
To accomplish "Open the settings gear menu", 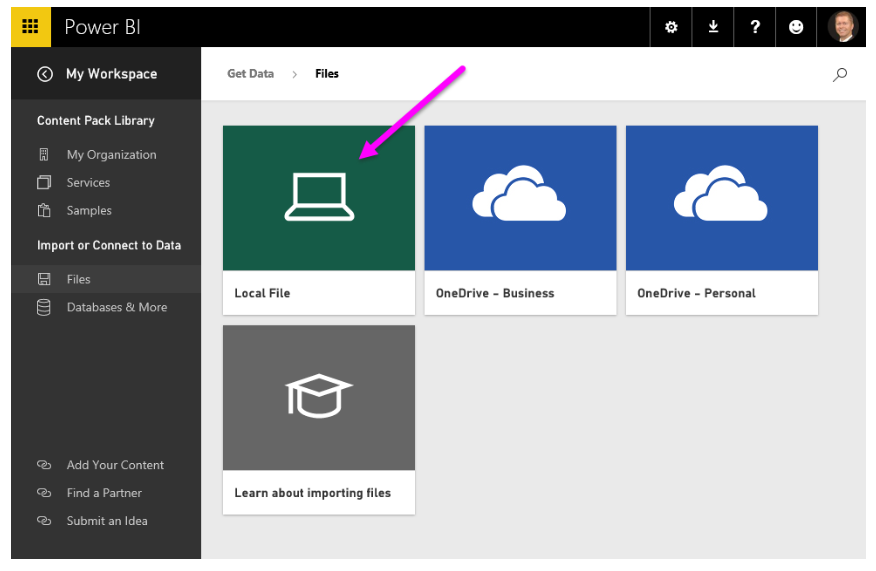I will pyautogui.click(x=671, y=27).
